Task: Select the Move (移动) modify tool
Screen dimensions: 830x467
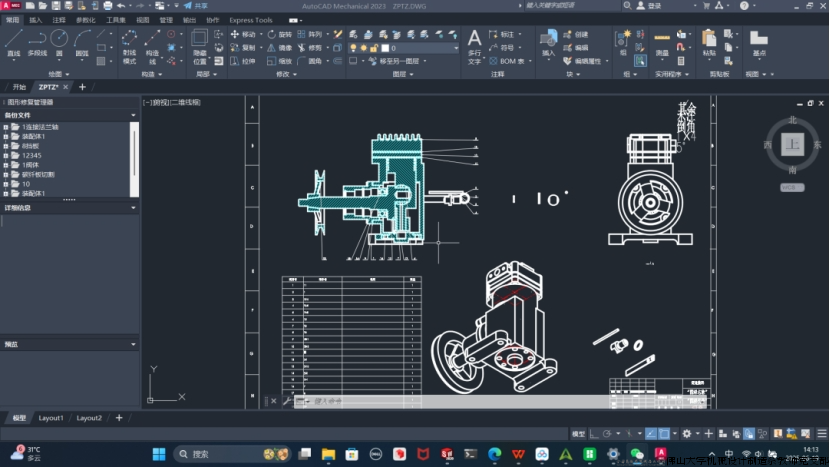Action: pyautogui.click(x=243, y=34)
